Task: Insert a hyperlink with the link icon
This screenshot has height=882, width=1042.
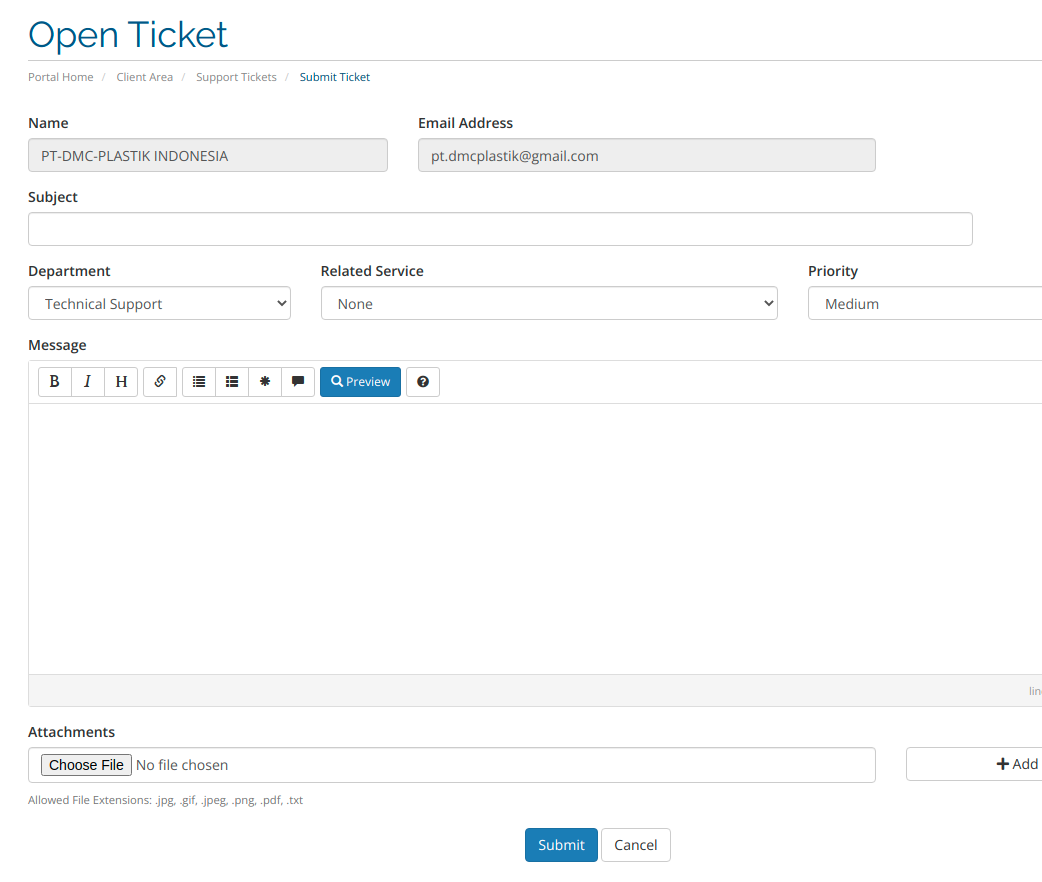Action: [x=160, y=382]
